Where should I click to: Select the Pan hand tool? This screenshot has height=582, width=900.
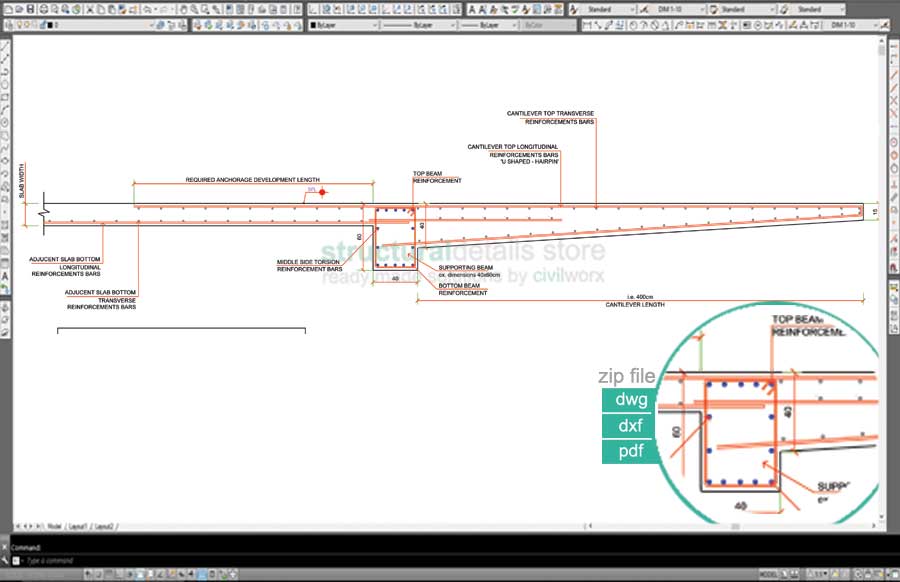[x=181, y=9]
